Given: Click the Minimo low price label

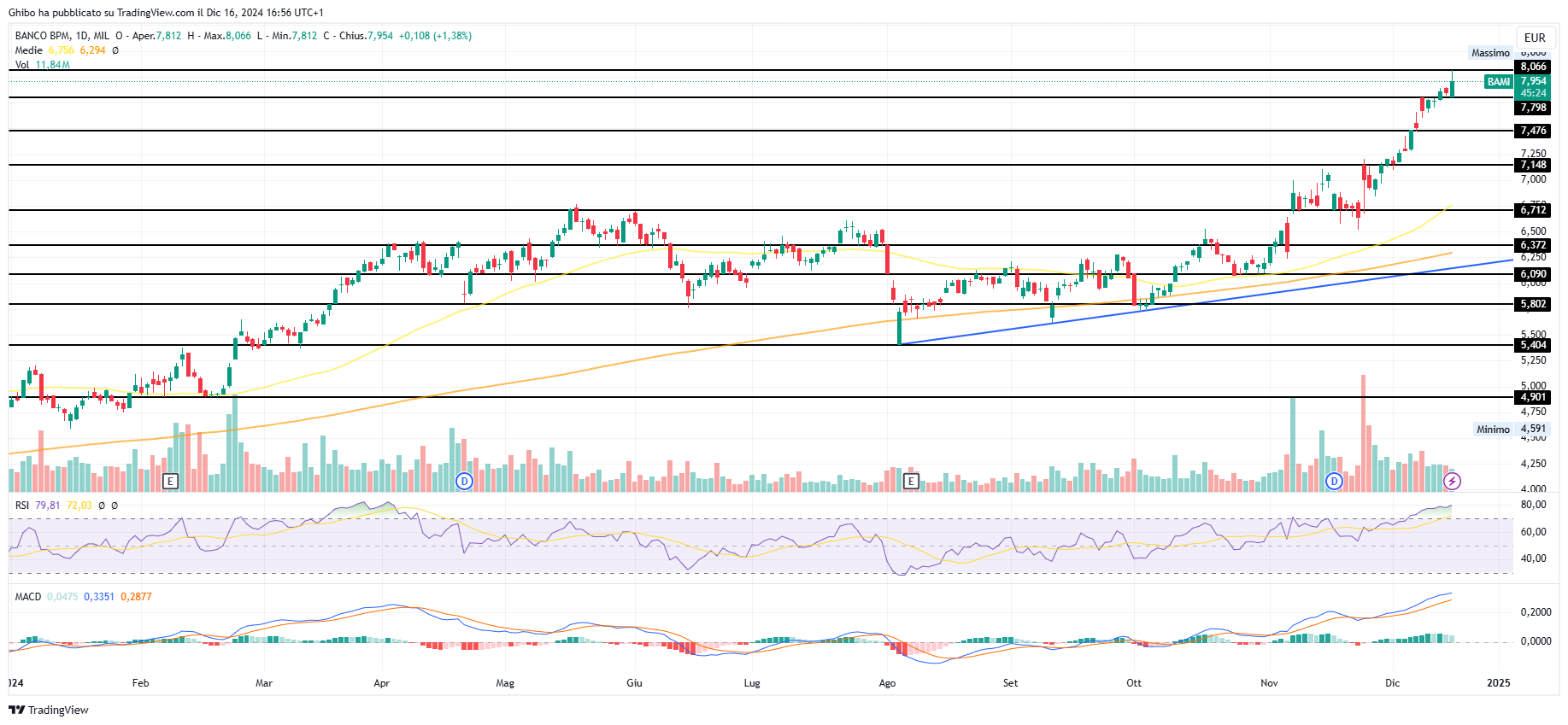Looking at the screenshot, I should coord(1493,430).
